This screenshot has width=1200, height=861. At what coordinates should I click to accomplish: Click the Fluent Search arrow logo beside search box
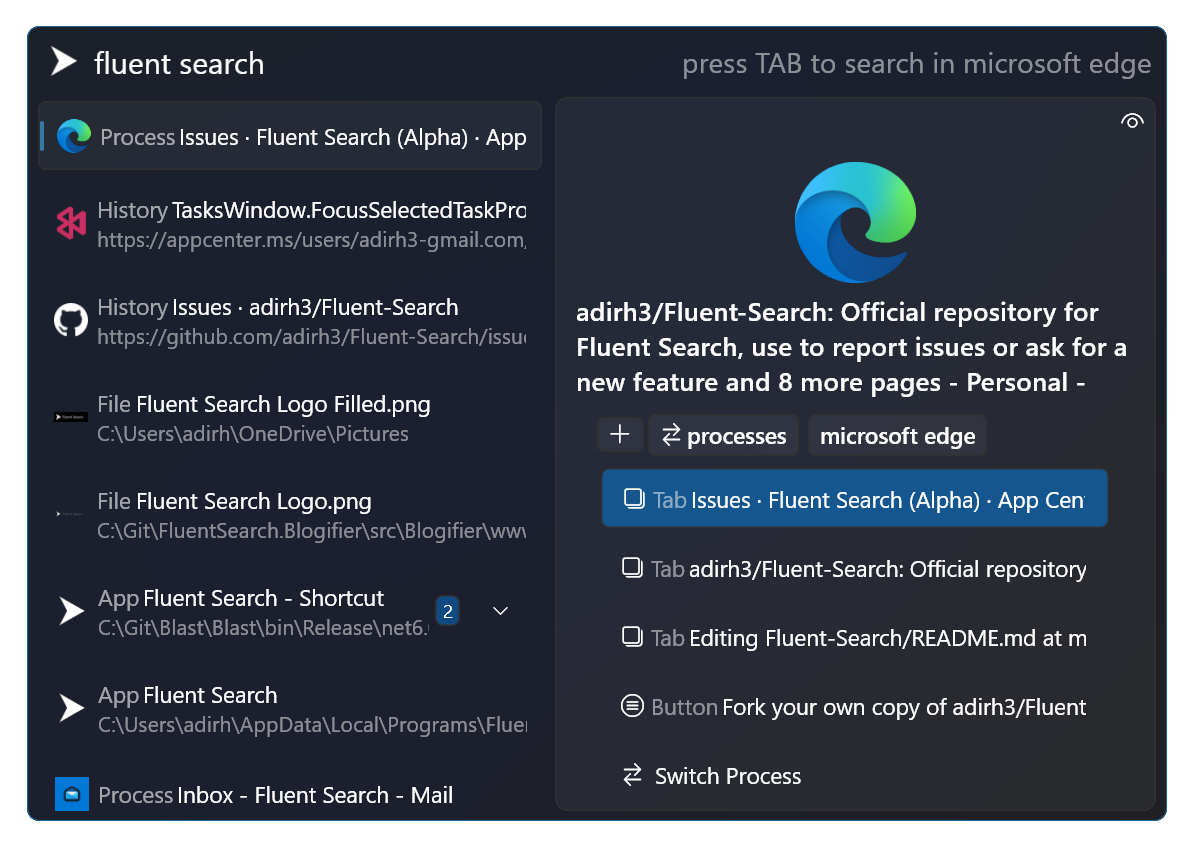tap(64, 62)
